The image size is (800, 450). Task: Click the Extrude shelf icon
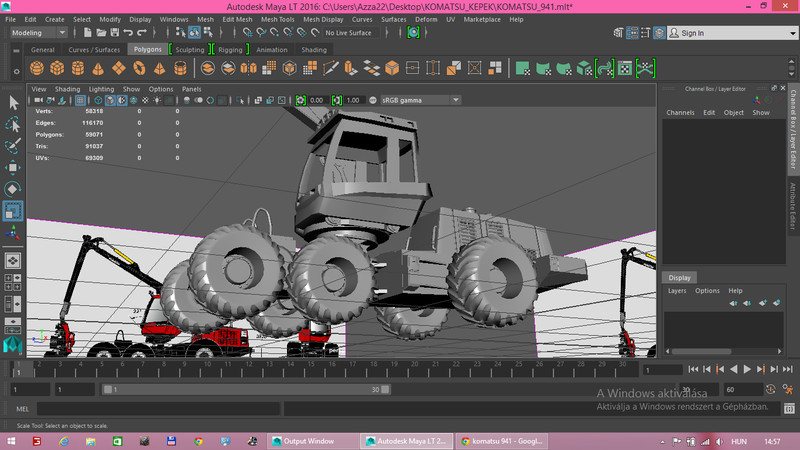[351, 68]
